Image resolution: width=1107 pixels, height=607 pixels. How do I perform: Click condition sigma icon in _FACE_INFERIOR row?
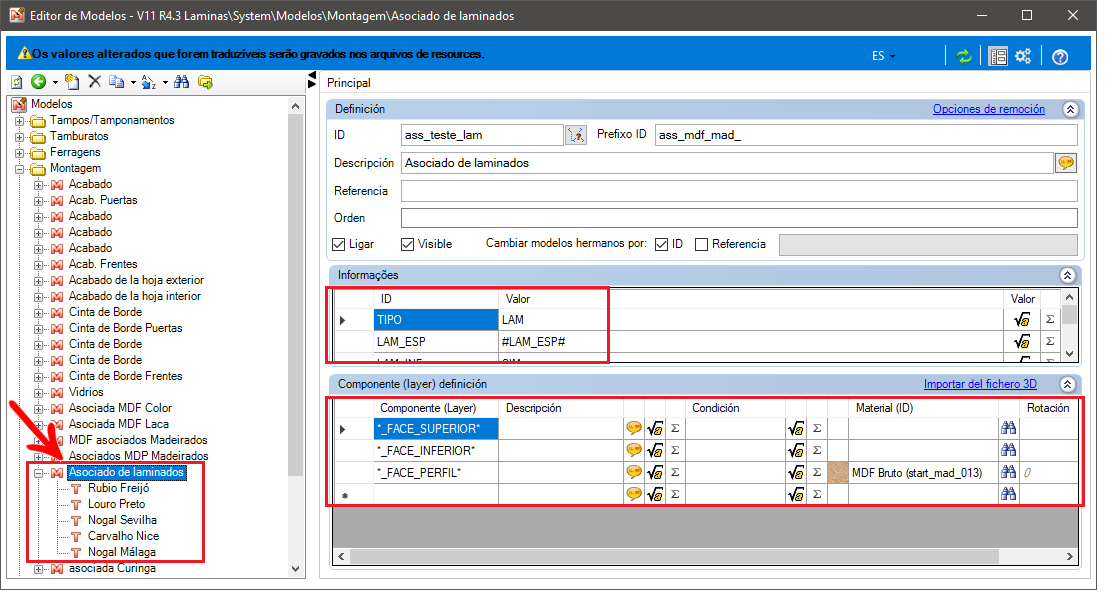tap(817, 450)
